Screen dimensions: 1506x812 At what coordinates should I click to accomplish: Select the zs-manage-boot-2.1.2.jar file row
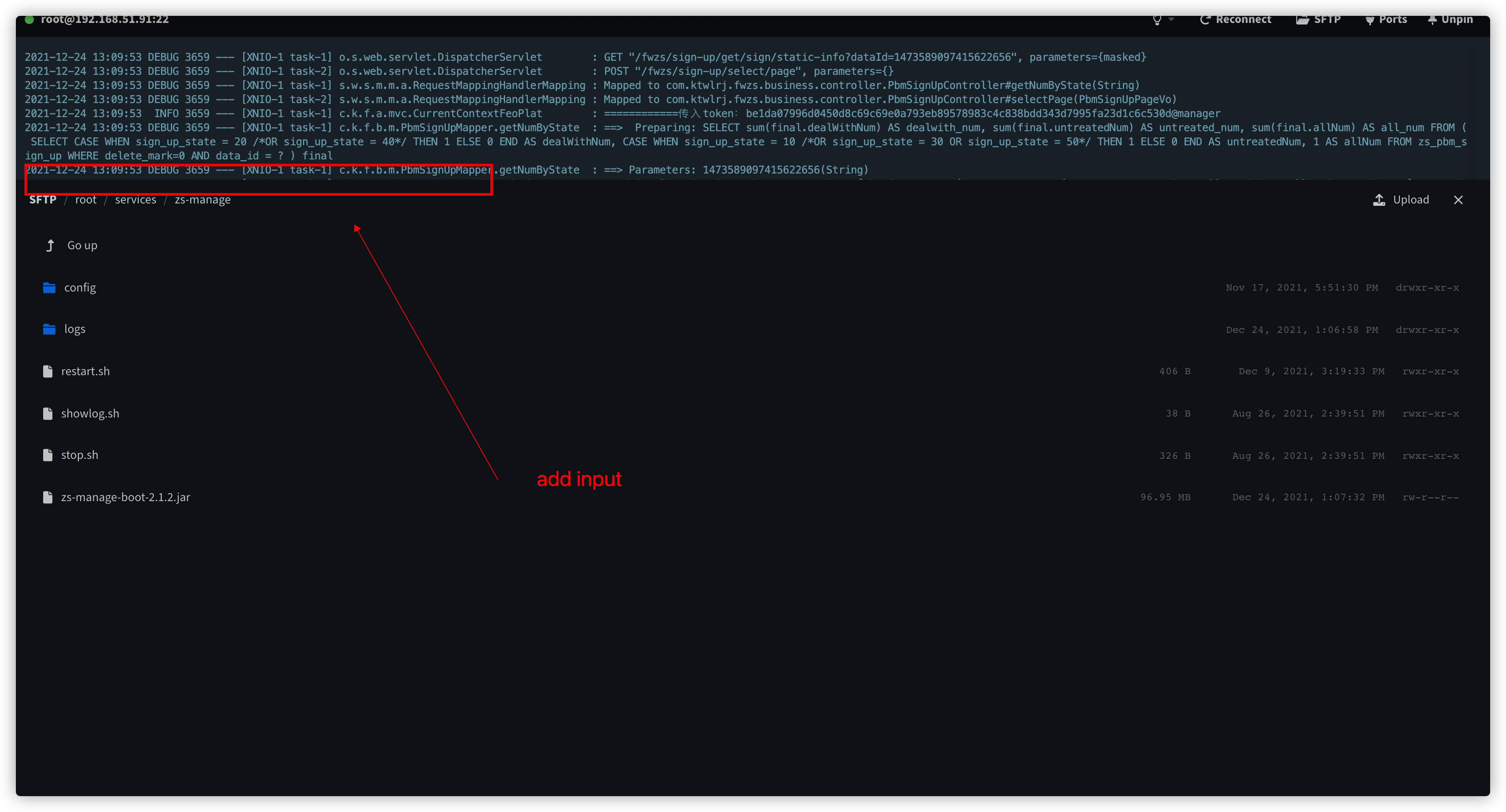tap(125, 497)
